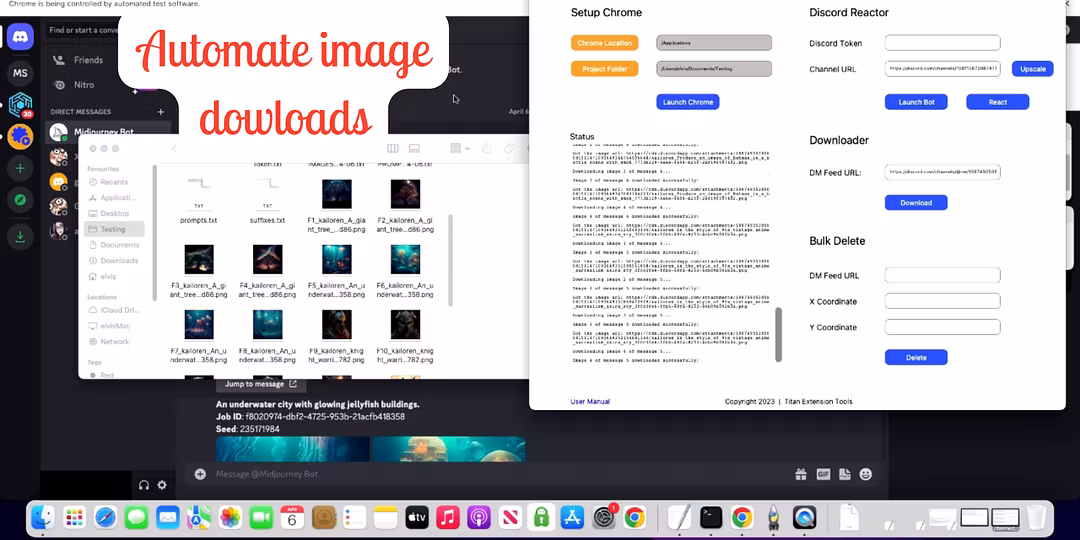1080x540 pixels.
Task: Open the User Manual link
Action: click(590, 402)
